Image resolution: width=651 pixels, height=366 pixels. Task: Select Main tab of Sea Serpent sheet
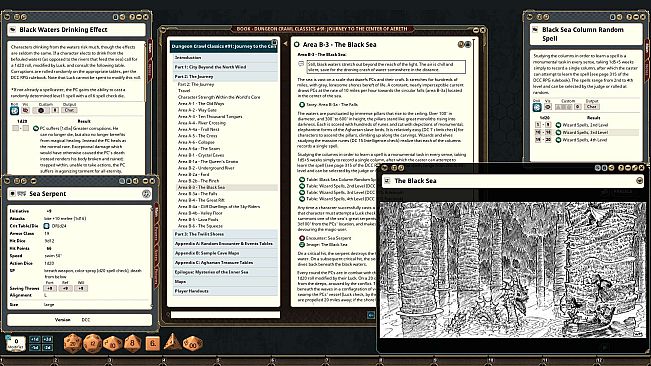pyautogui.click(x=157, y=212)
